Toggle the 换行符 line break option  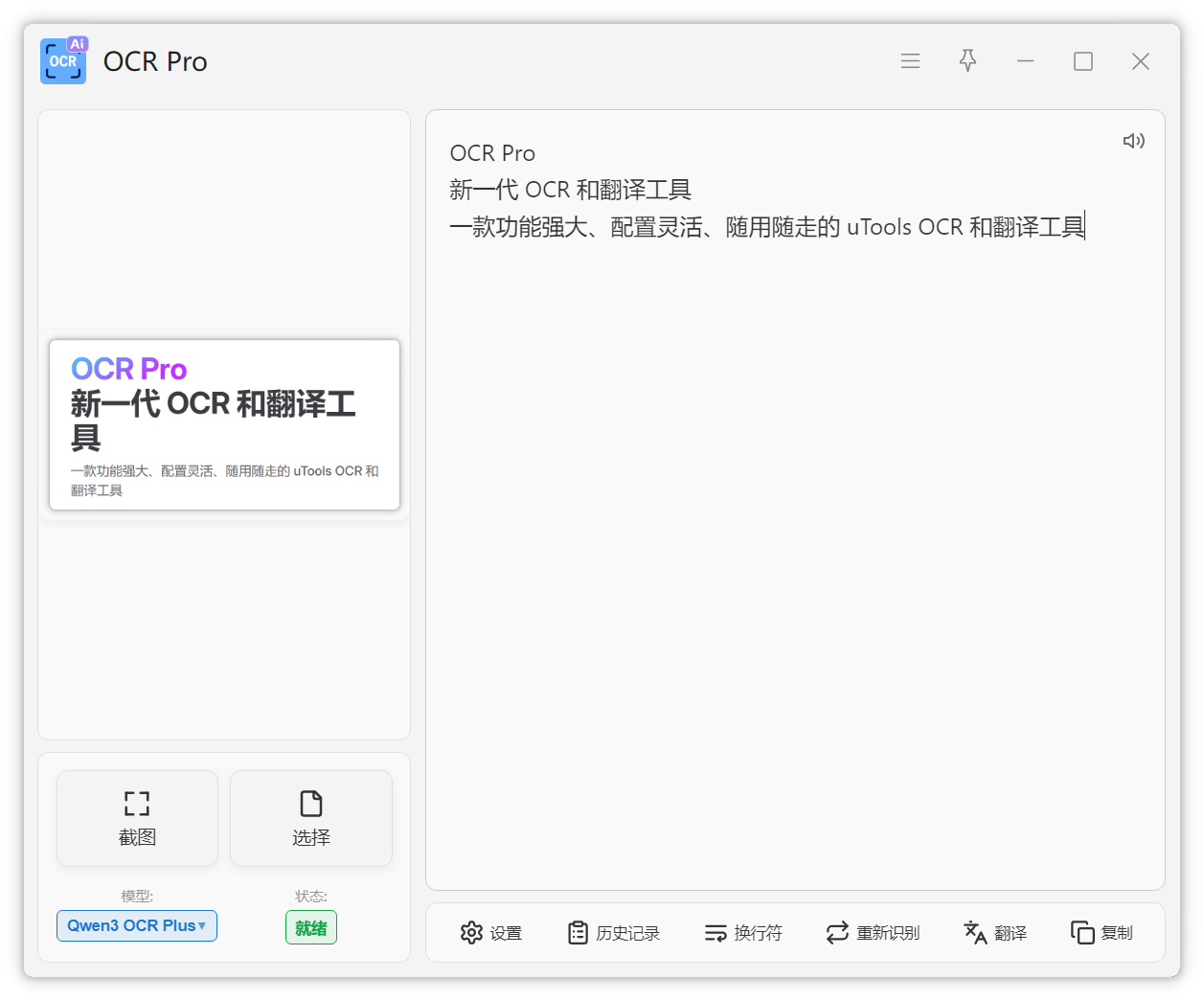click(x=743, y=933)
